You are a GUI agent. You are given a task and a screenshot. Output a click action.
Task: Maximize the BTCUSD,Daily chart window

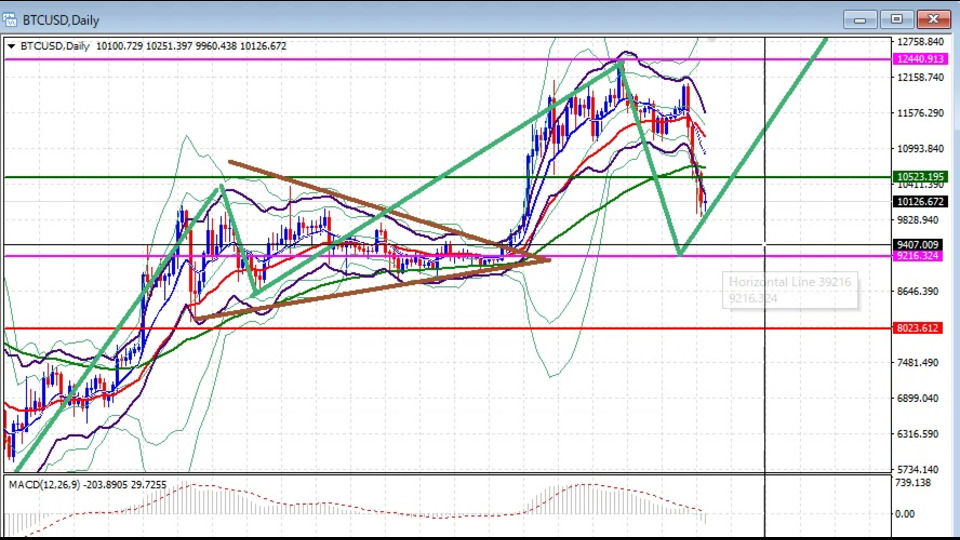pyautogui.click(x=896, y=20)
